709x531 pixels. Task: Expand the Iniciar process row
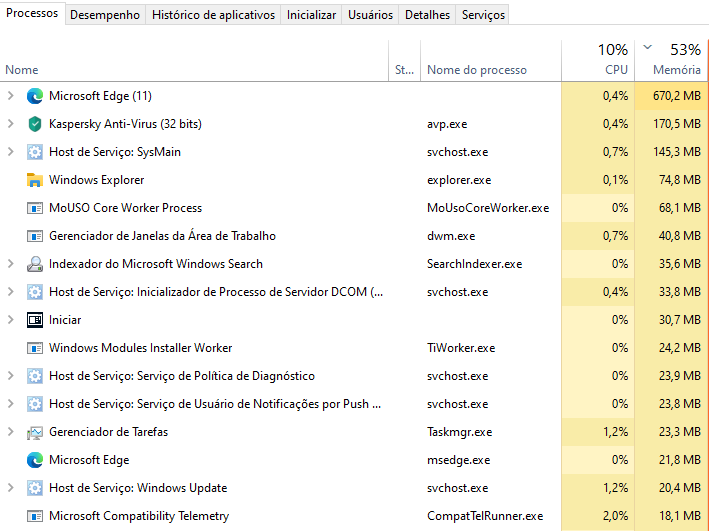point(11,320)
